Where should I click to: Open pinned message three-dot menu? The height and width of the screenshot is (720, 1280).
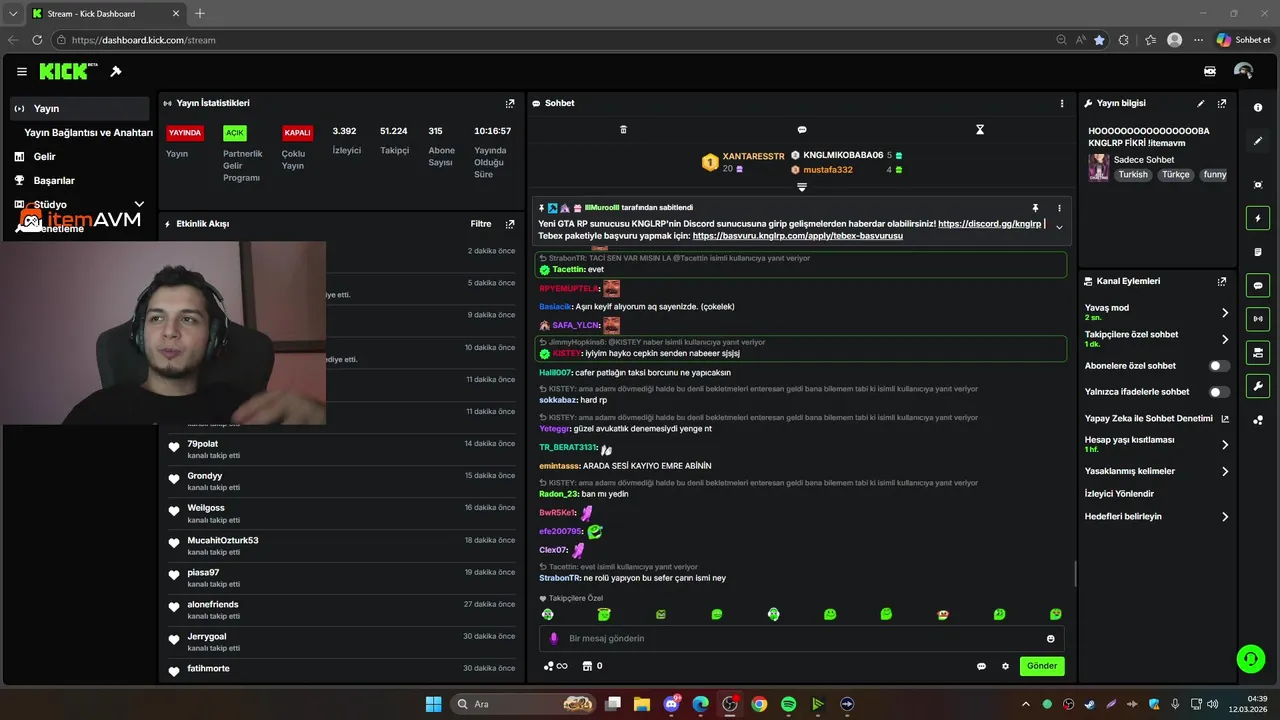coord(1059,208)
